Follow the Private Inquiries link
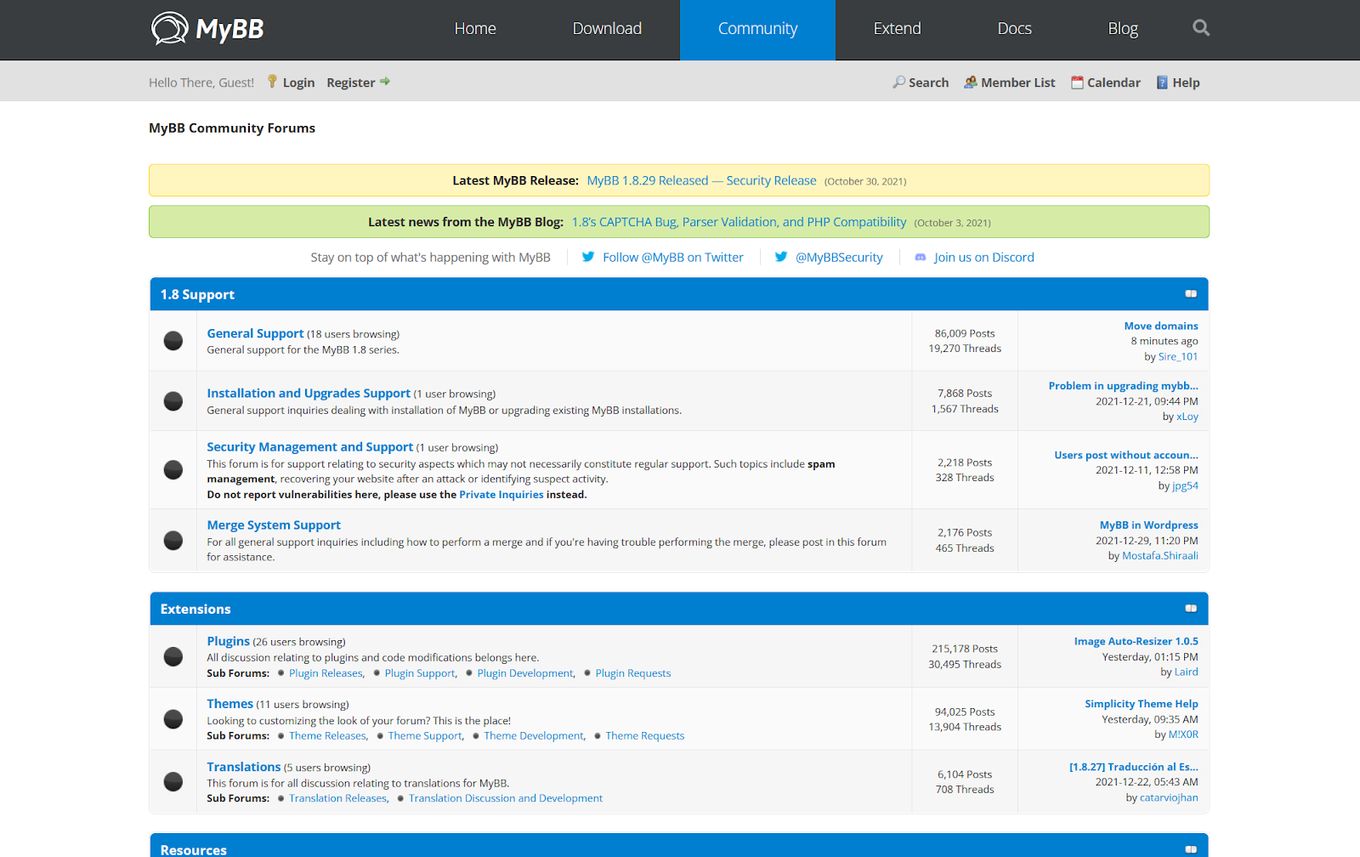The width and height of the screenshot is (1360, 857). pos(501,494)
